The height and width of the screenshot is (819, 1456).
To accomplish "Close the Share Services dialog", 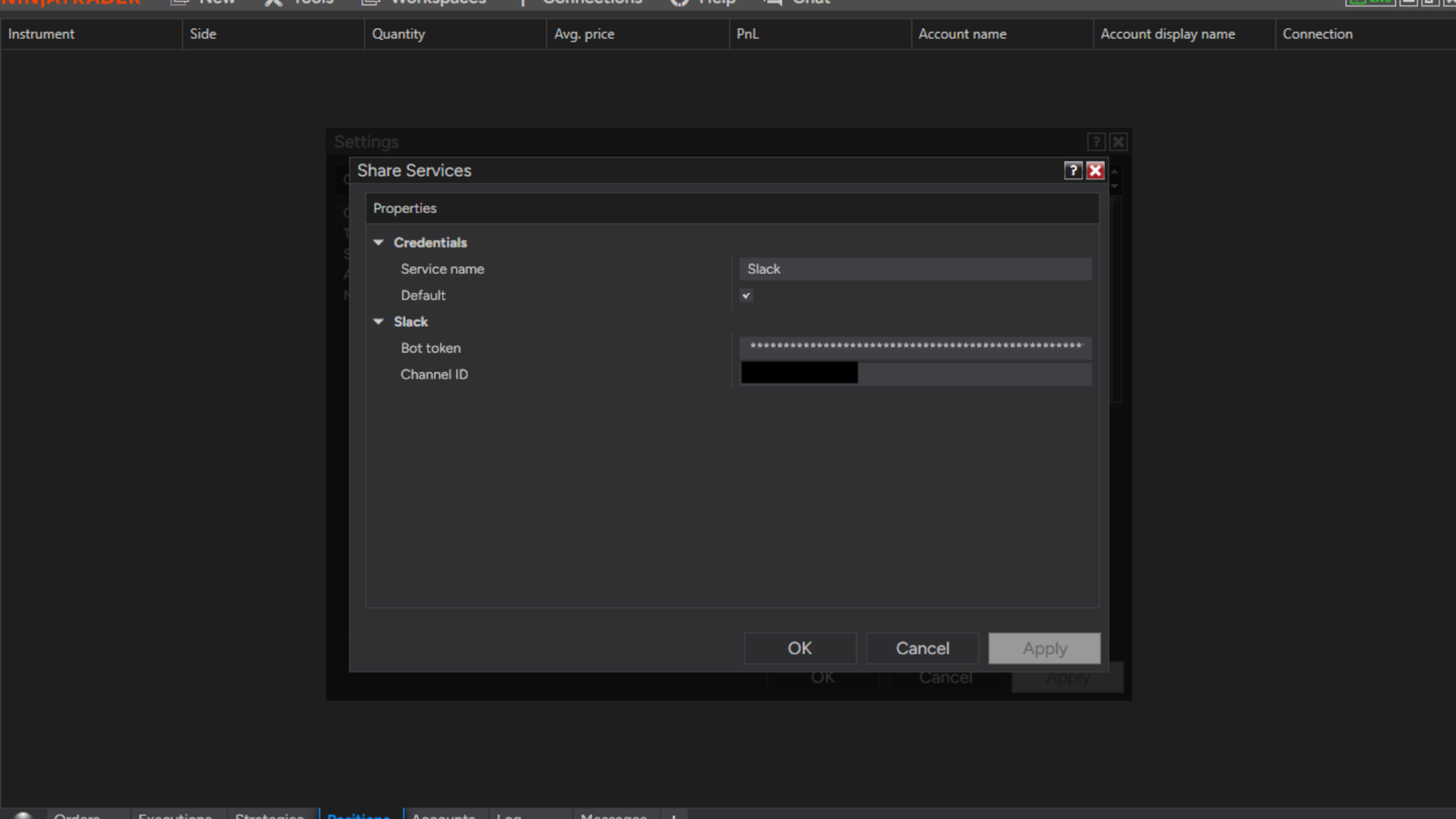I will click(x=1096, y=170).
